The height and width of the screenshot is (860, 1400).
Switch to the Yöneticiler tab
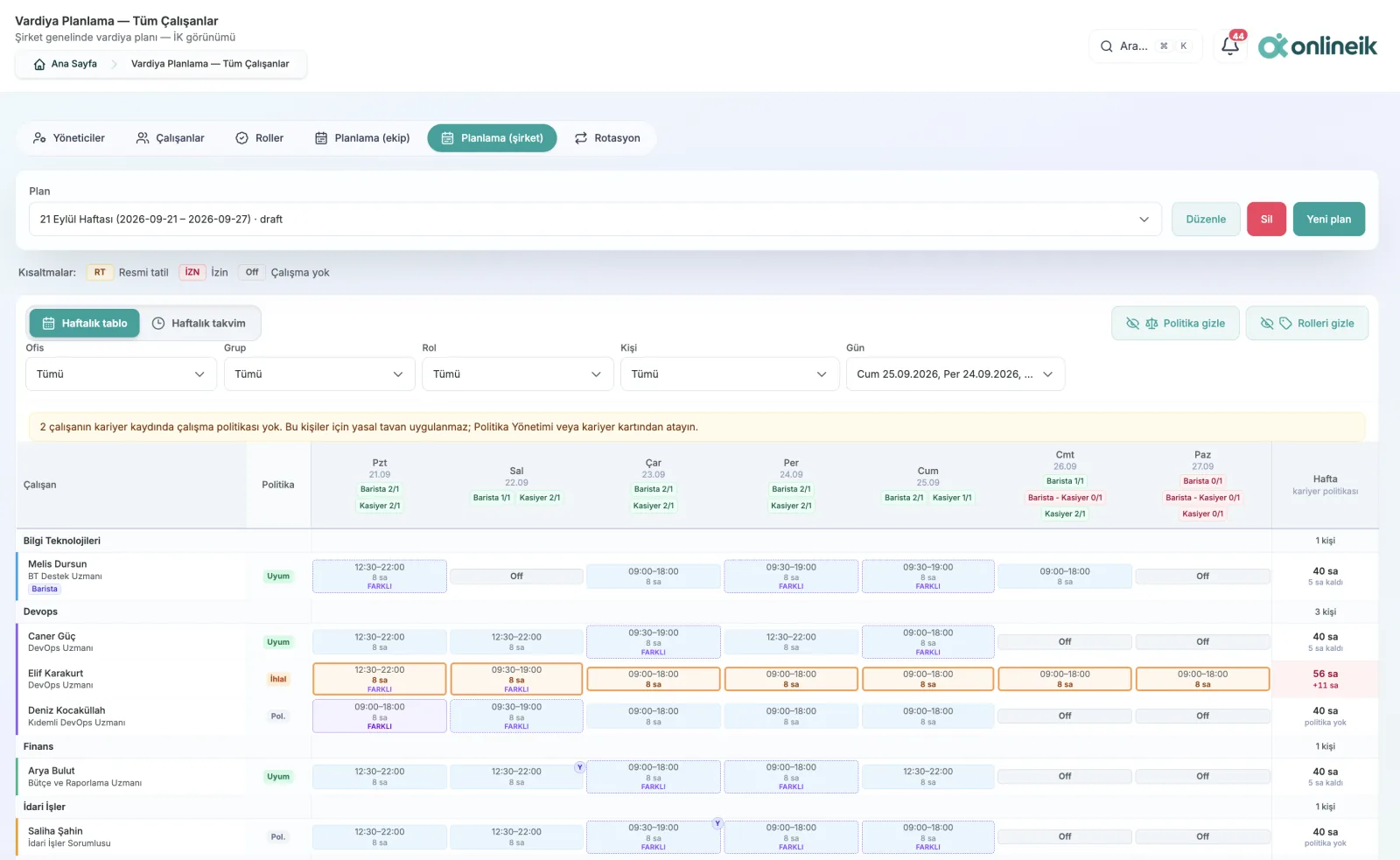(68, 138)
